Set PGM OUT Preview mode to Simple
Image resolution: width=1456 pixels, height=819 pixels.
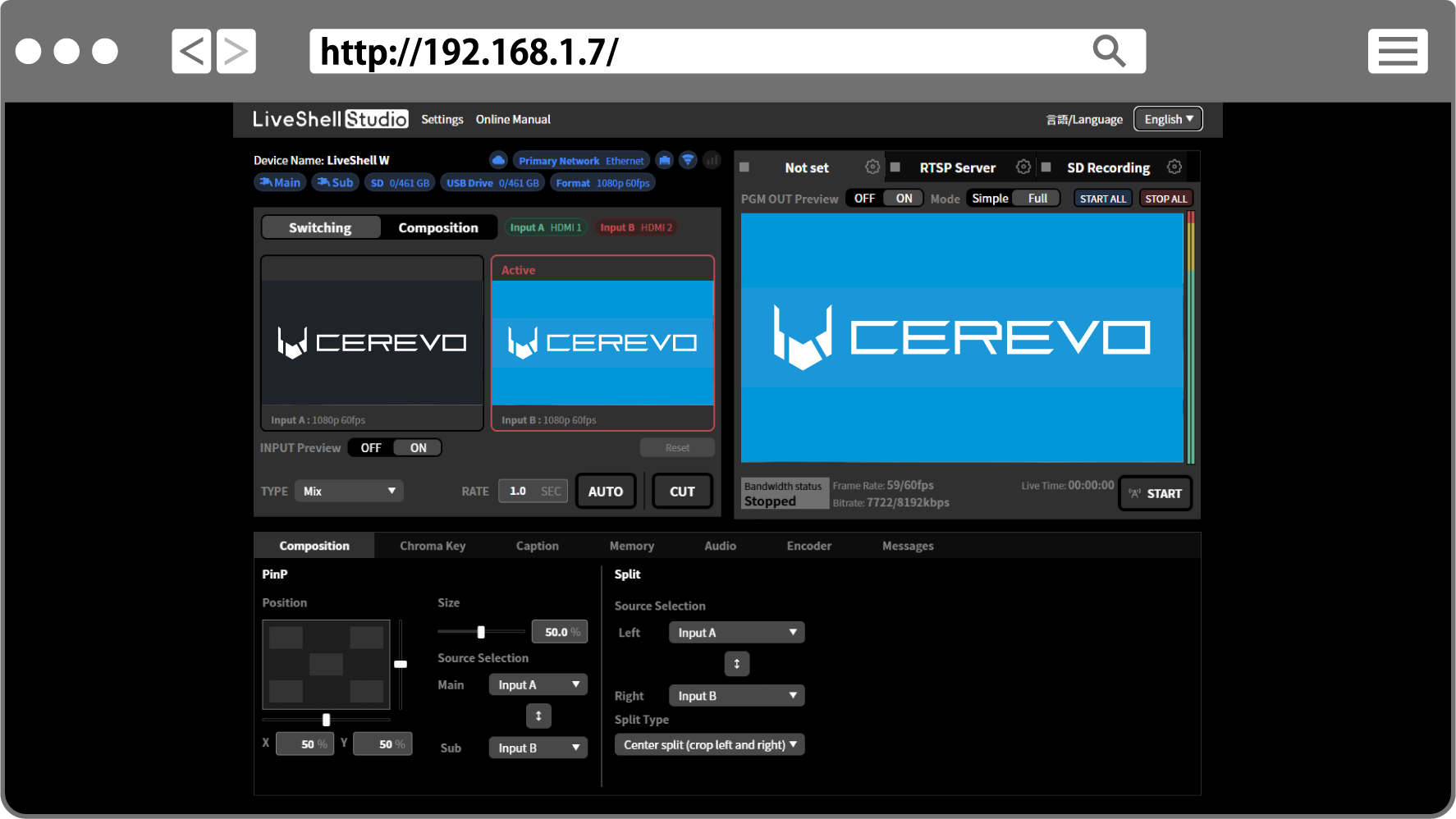coord(989,198)
